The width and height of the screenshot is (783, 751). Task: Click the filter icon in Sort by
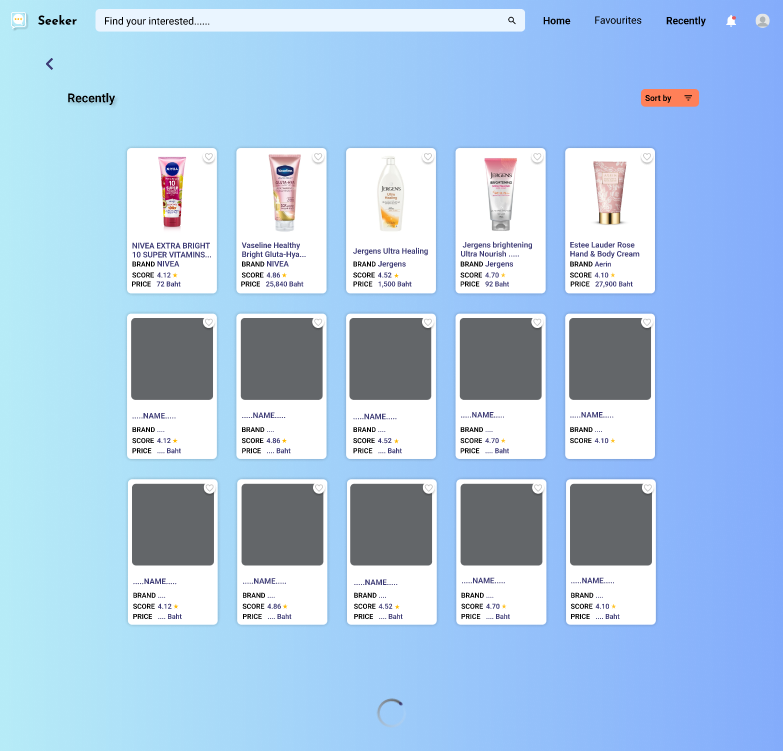[688, 98]
